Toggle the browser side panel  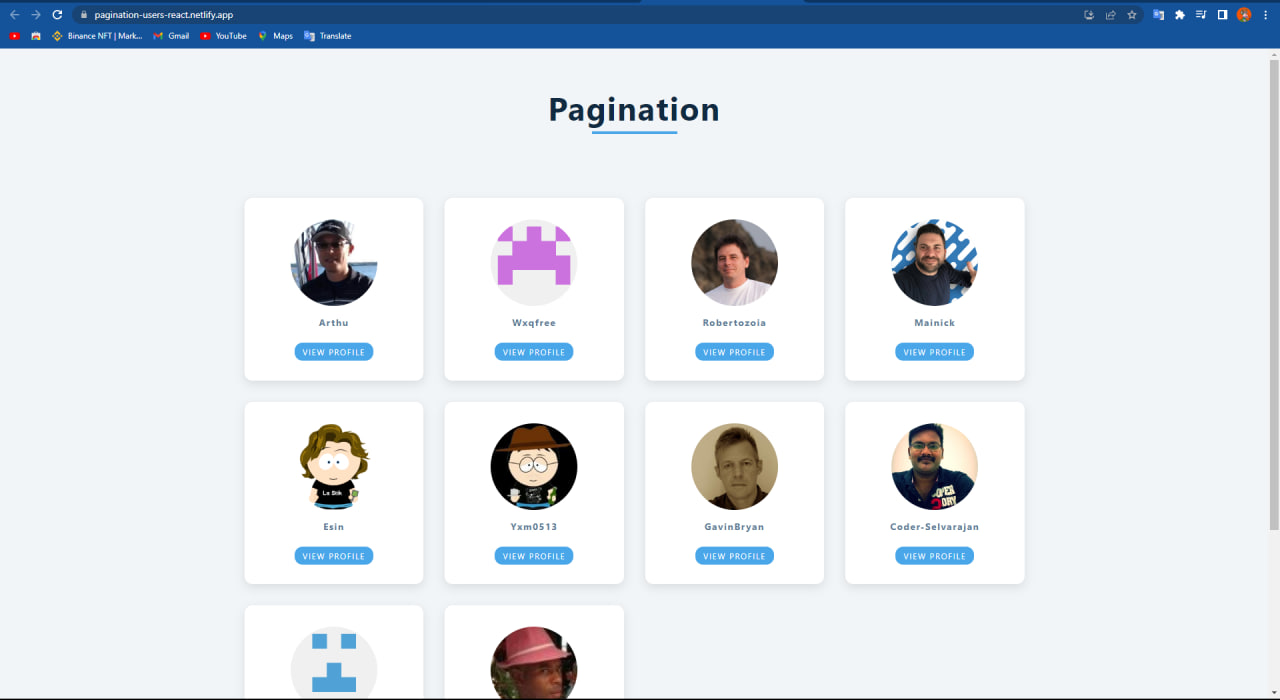click(1222, 15)
